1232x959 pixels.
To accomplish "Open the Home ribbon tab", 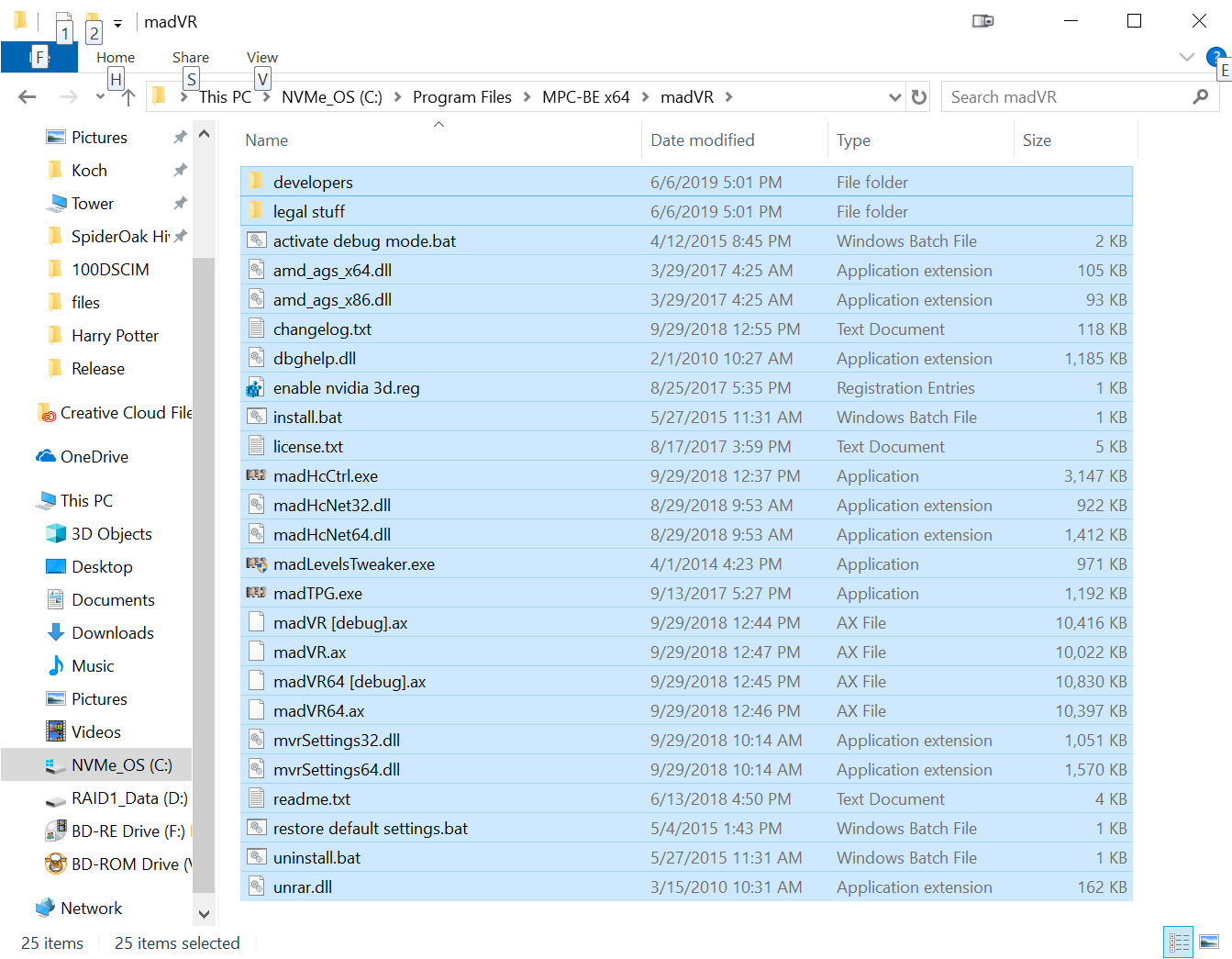I will point(116,57).
